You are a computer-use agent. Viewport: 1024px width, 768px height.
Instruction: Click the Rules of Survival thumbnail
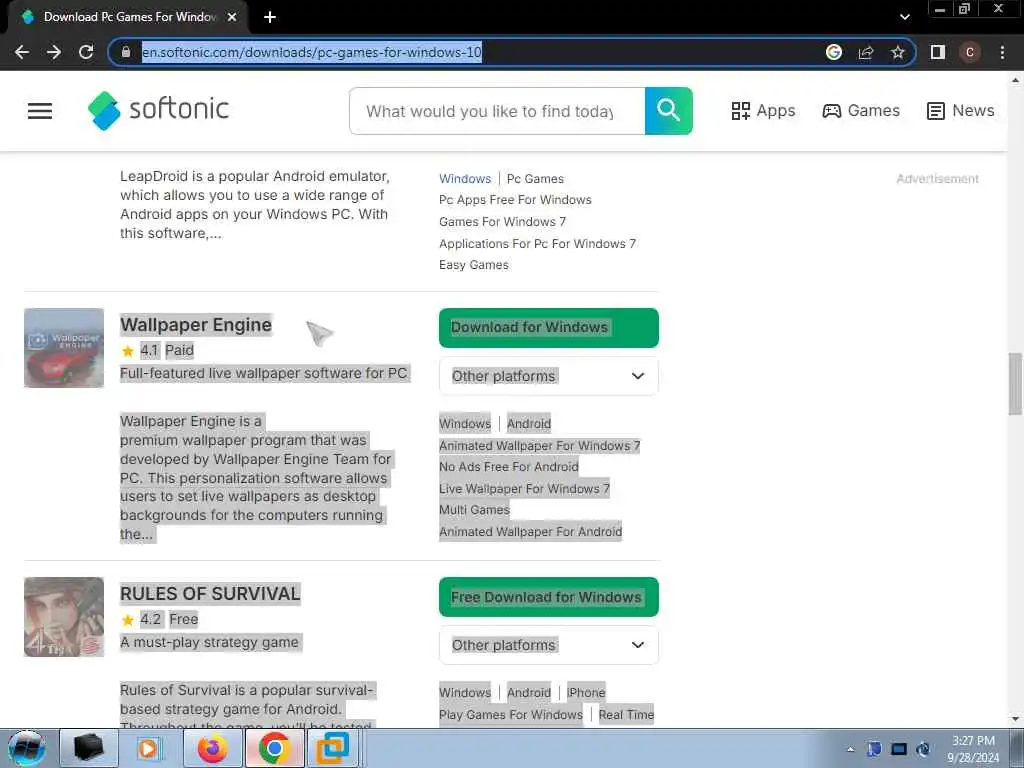(x=64, y=617)
